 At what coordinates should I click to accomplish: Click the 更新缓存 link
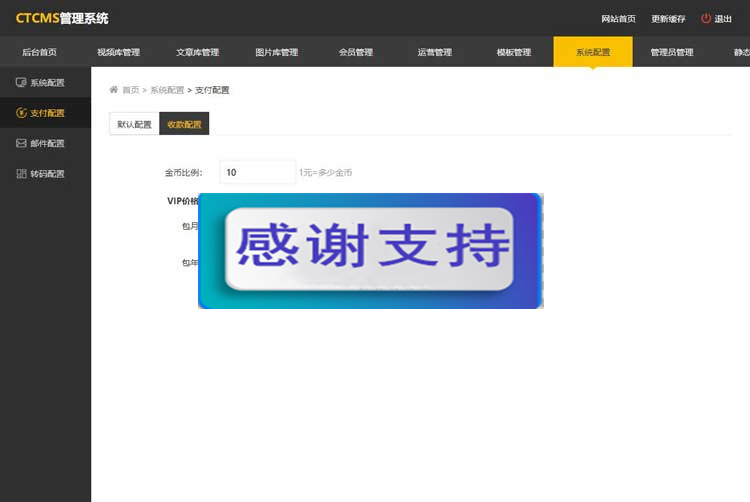[x=668, y=19]
